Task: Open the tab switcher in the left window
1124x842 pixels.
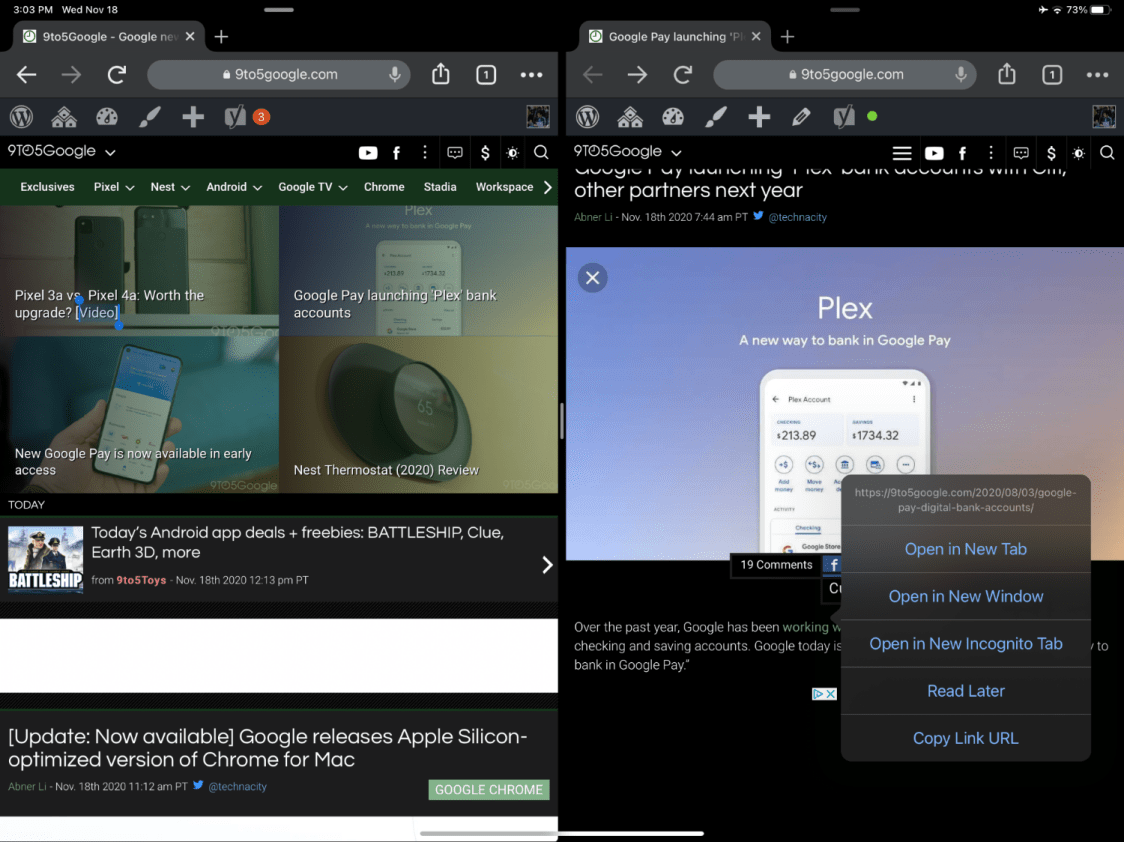Action: click(486, 75)
